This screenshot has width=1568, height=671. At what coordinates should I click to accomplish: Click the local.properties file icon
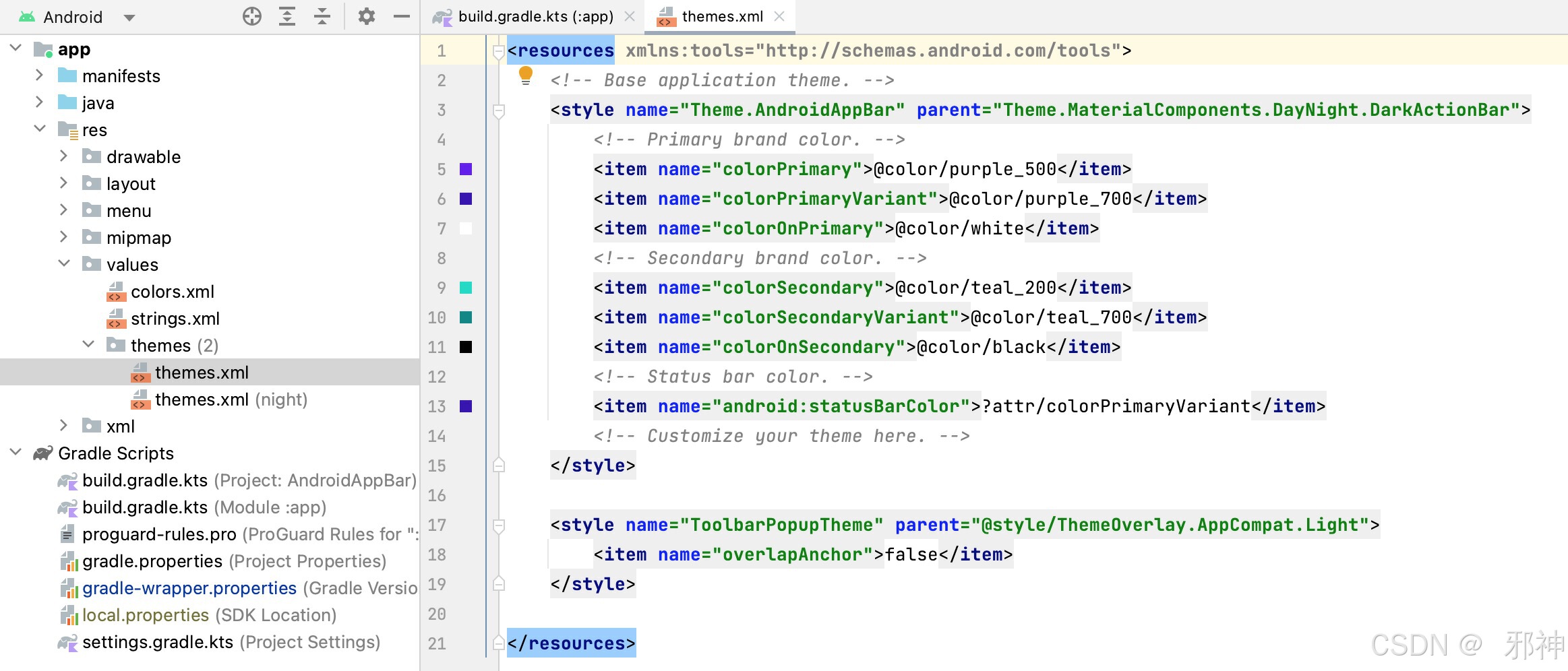point(69,615)
